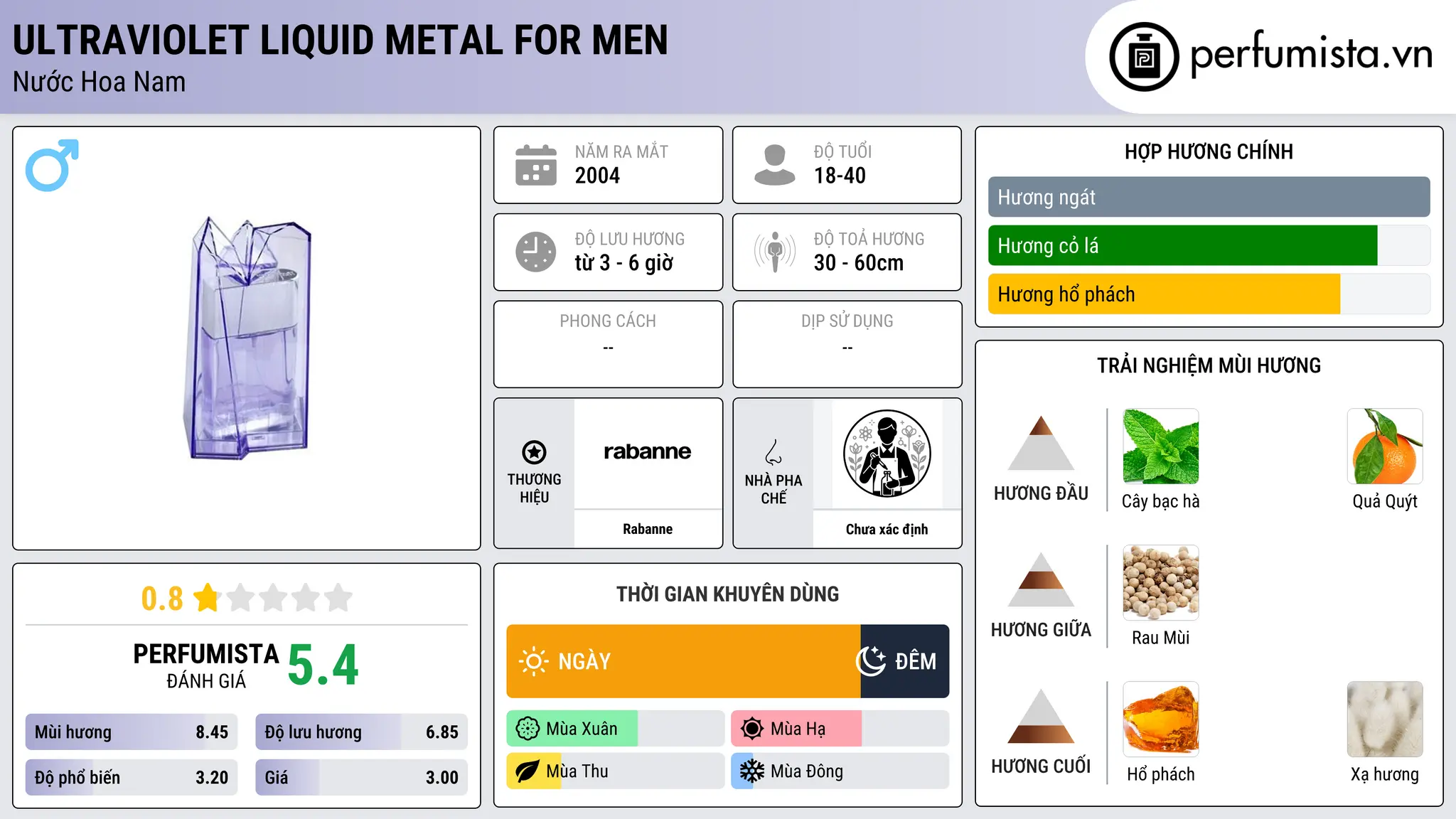1456x819 pixels.
Task: Click the Dịp sử dụng occasion box
Action: 847,344
